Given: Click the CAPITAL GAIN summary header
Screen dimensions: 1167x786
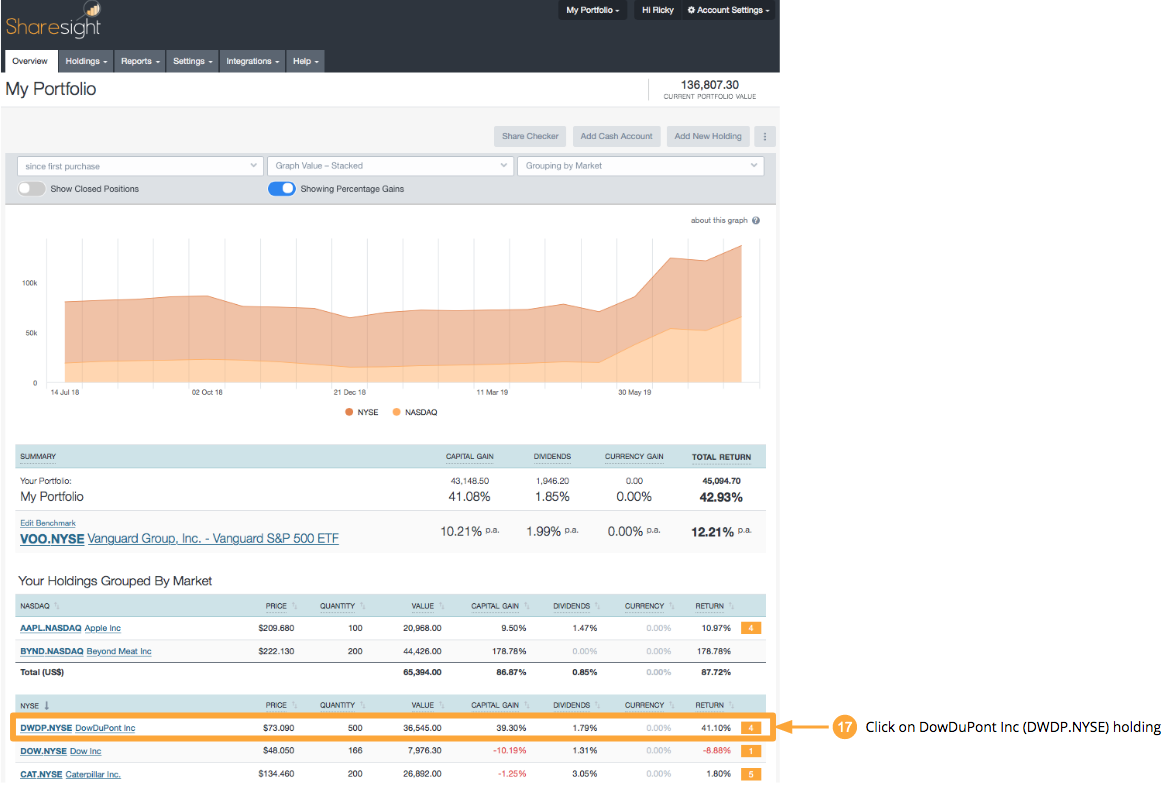Looking at the screenshot, I should 470,457.
